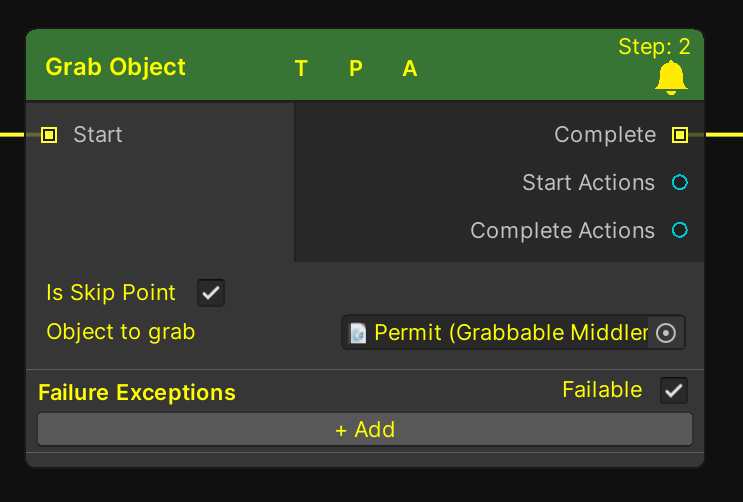Click the Complete Actions label text

coord(562,230)
